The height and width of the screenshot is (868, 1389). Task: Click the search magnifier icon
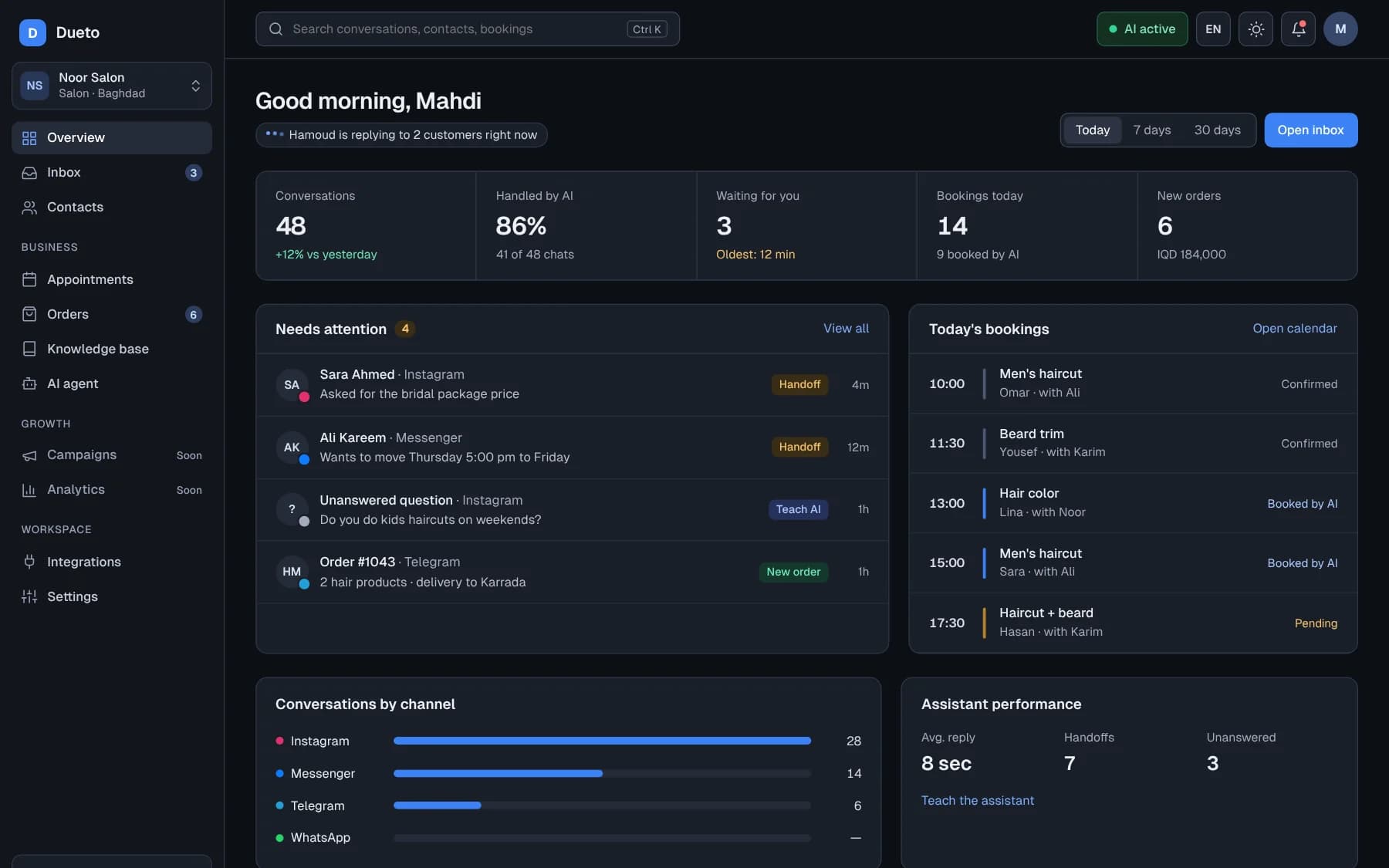[275, 29]
